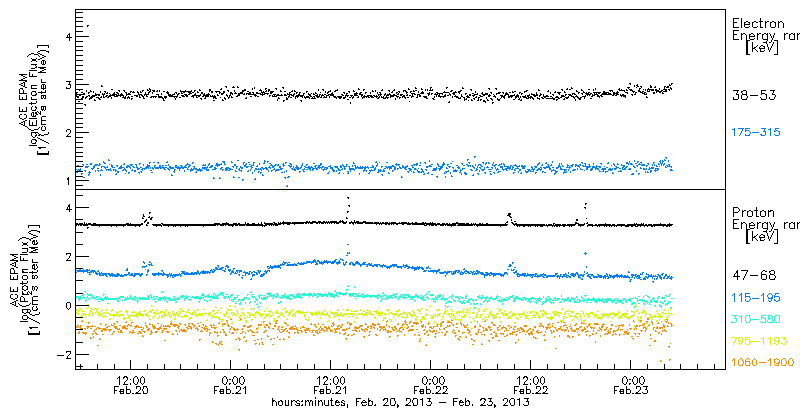Click proton panel y-axis value 0

70,305
